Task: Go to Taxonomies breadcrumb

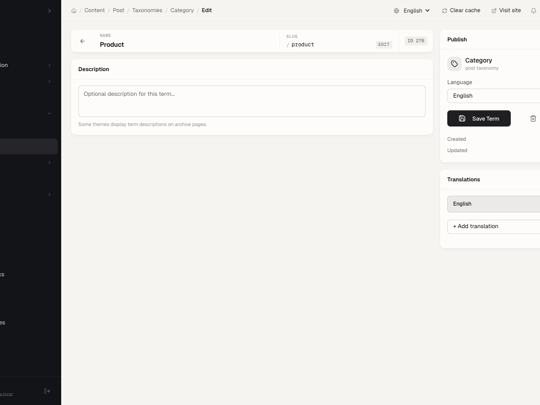Action: point(147,10)
